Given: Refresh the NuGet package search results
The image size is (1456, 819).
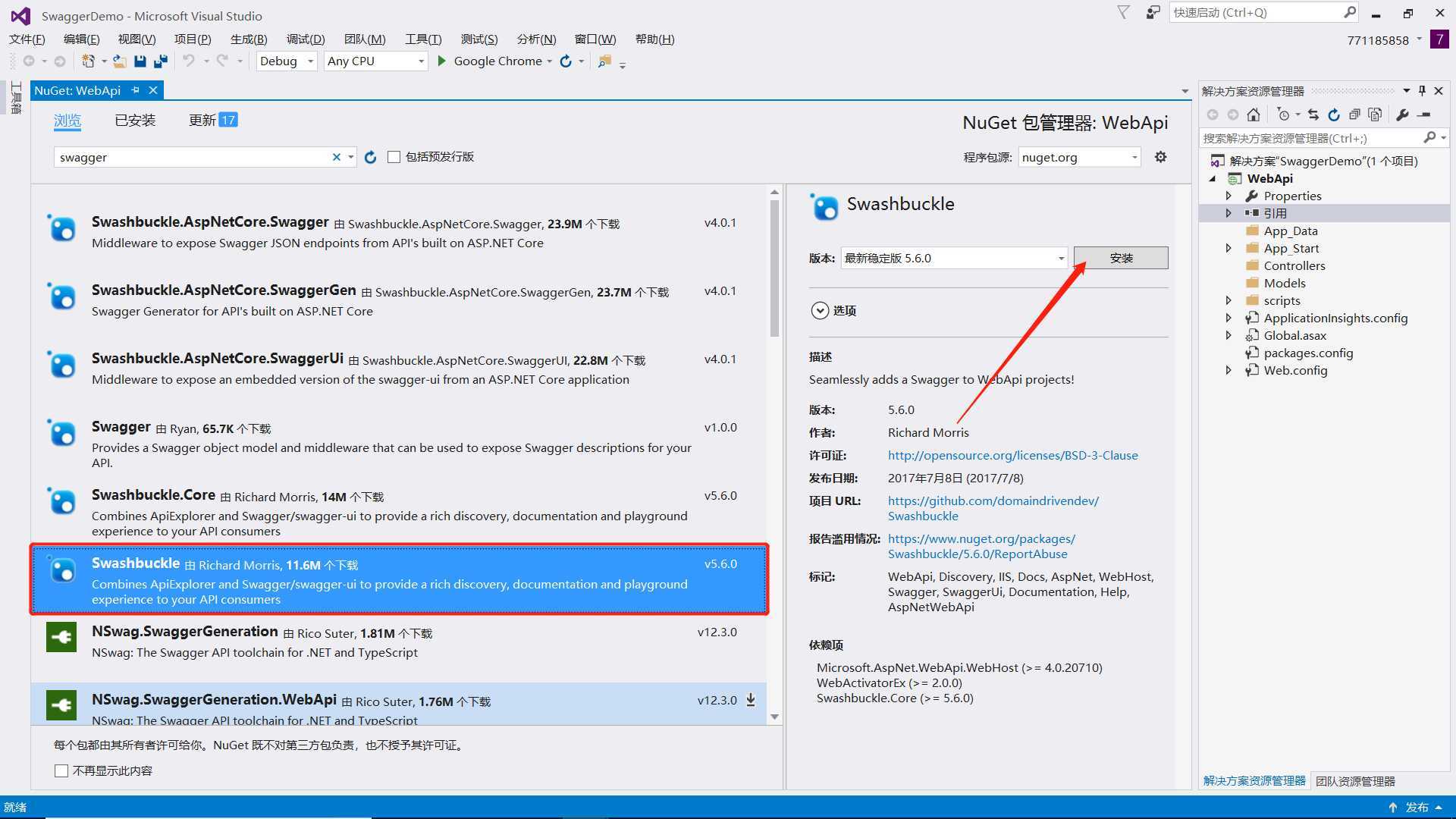Looking at the screenshot, I should 370,157.
